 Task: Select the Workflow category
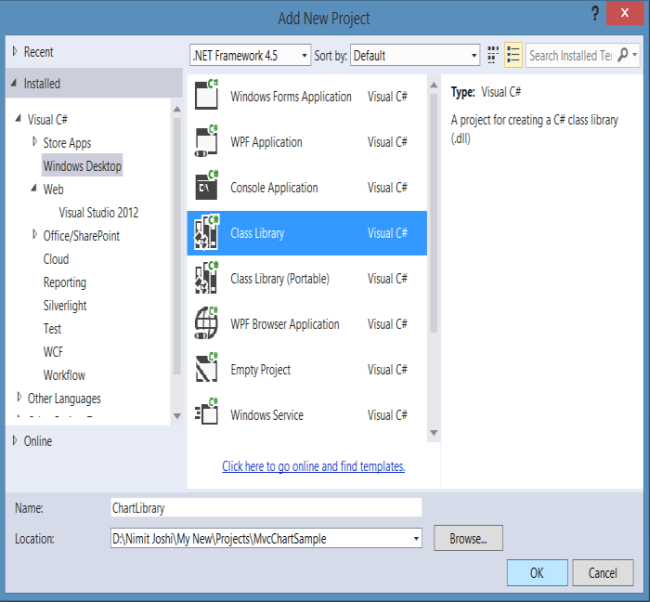[x=64, y=375]
